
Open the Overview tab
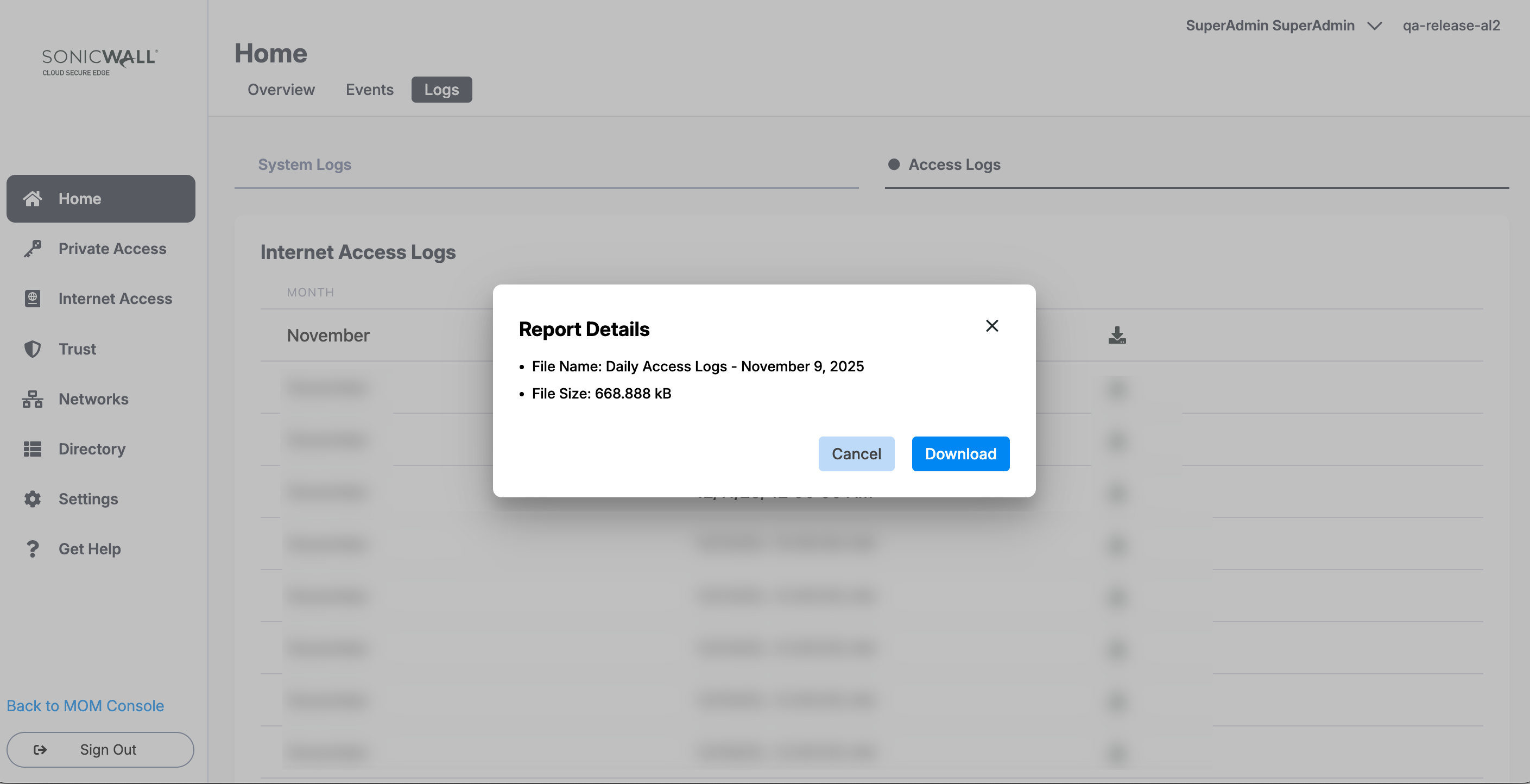click(x=281, y=90)
